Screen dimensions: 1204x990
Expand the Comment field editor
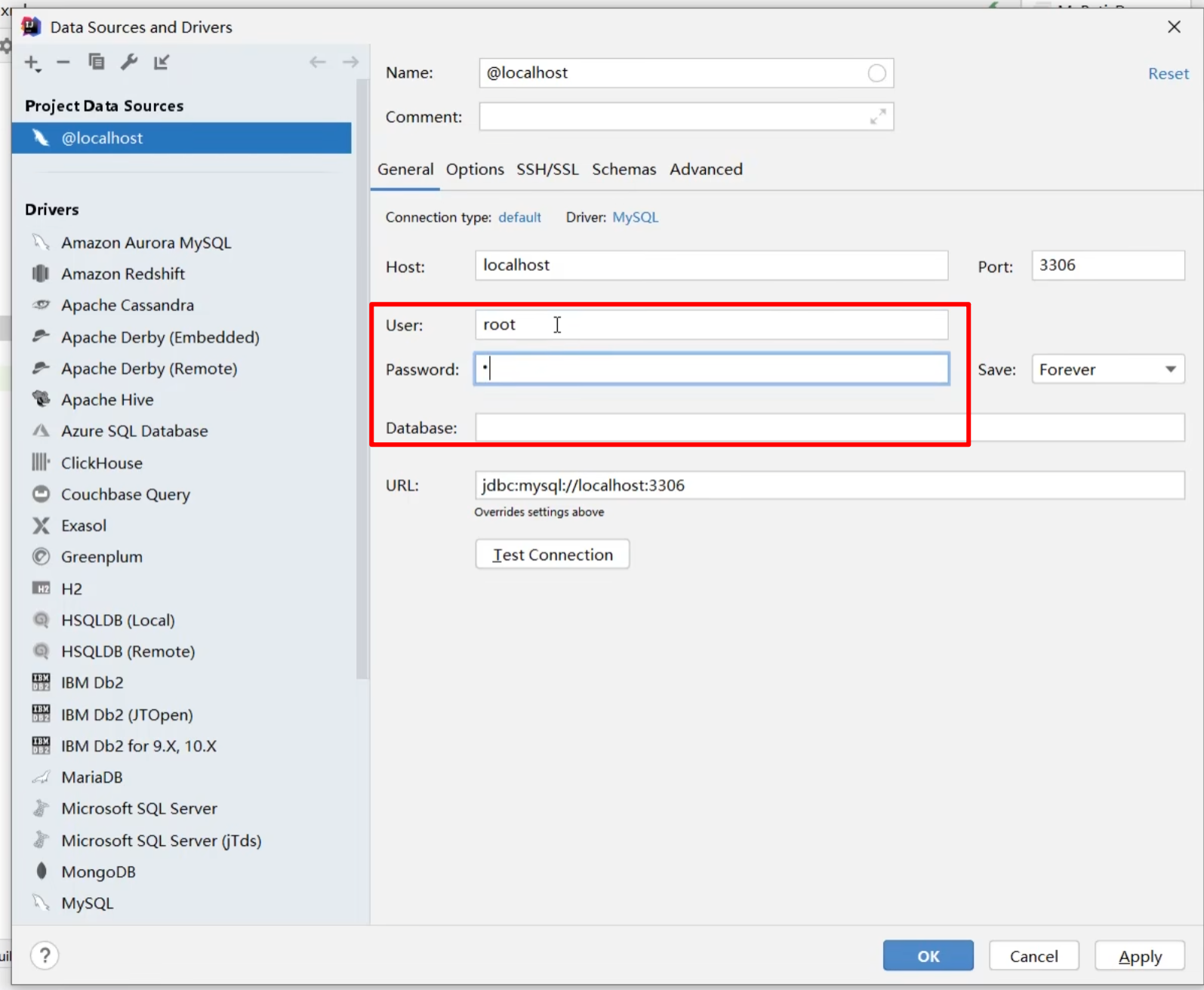(x=877, y=117)
